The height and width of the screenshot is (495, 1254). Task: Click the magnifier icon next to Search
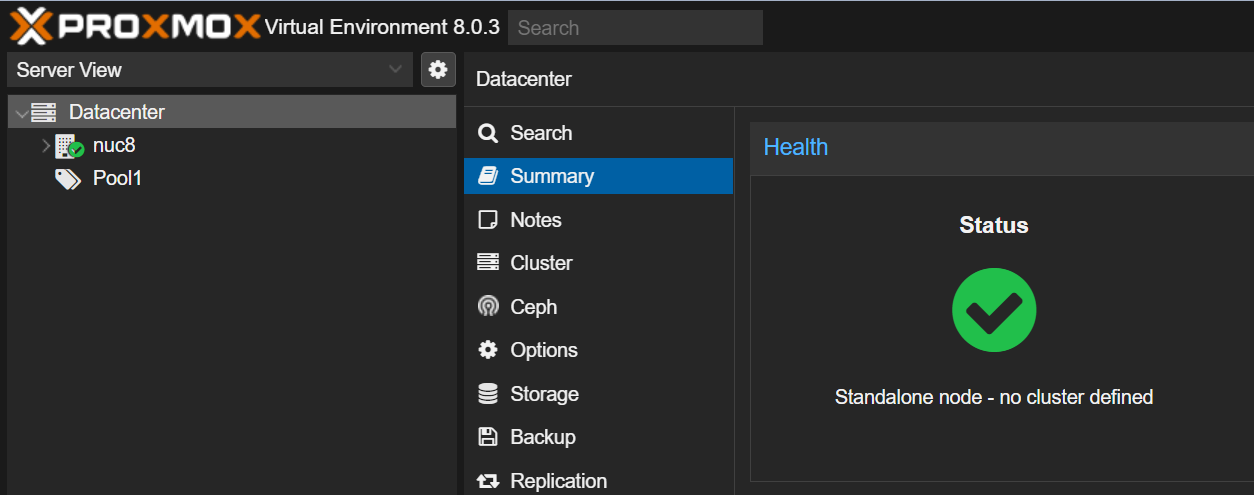(x=488, y=133)
